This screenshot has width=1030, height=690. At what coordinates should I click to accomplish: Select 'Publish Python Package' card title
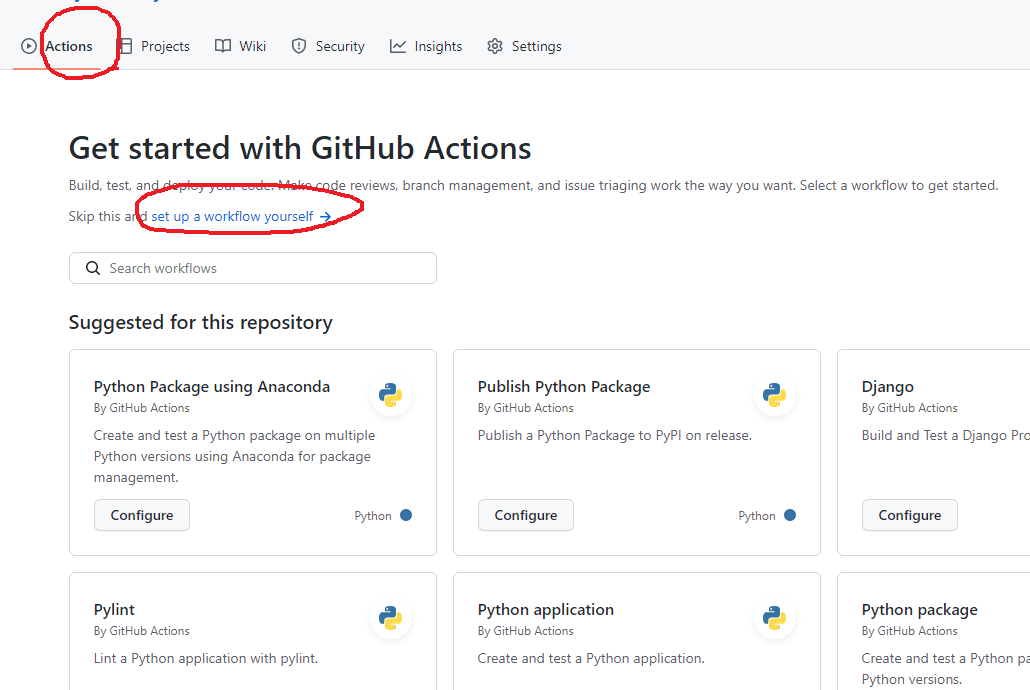(564, 386)
